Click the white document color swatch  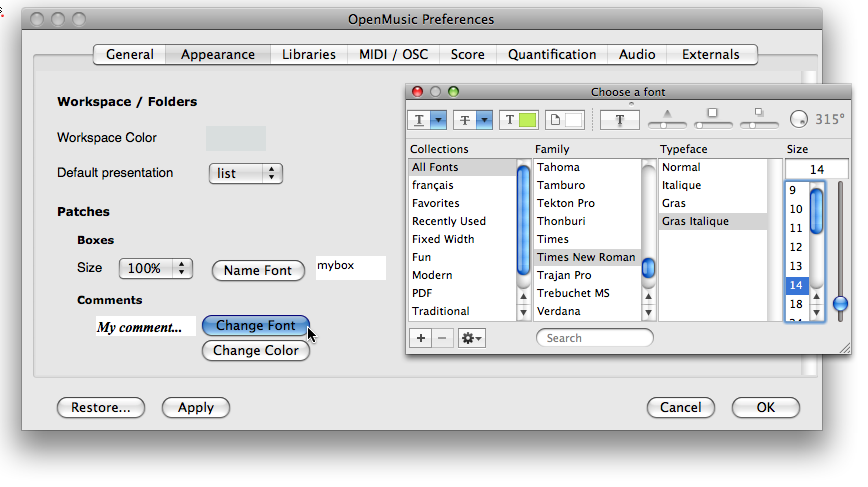point(574,120)
